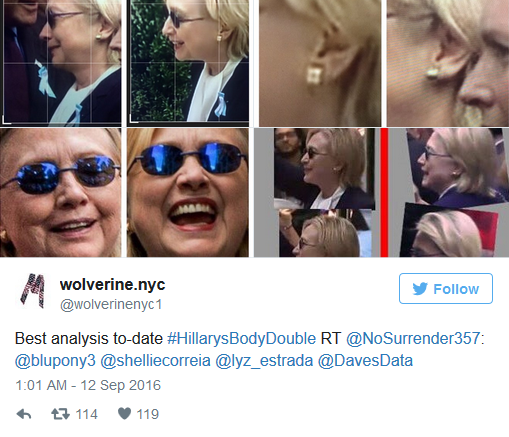Screen dimensions: 509x437
Task: Open the @lyz_estrada mention
Action: pyautogui.click(x=264, y=361)
